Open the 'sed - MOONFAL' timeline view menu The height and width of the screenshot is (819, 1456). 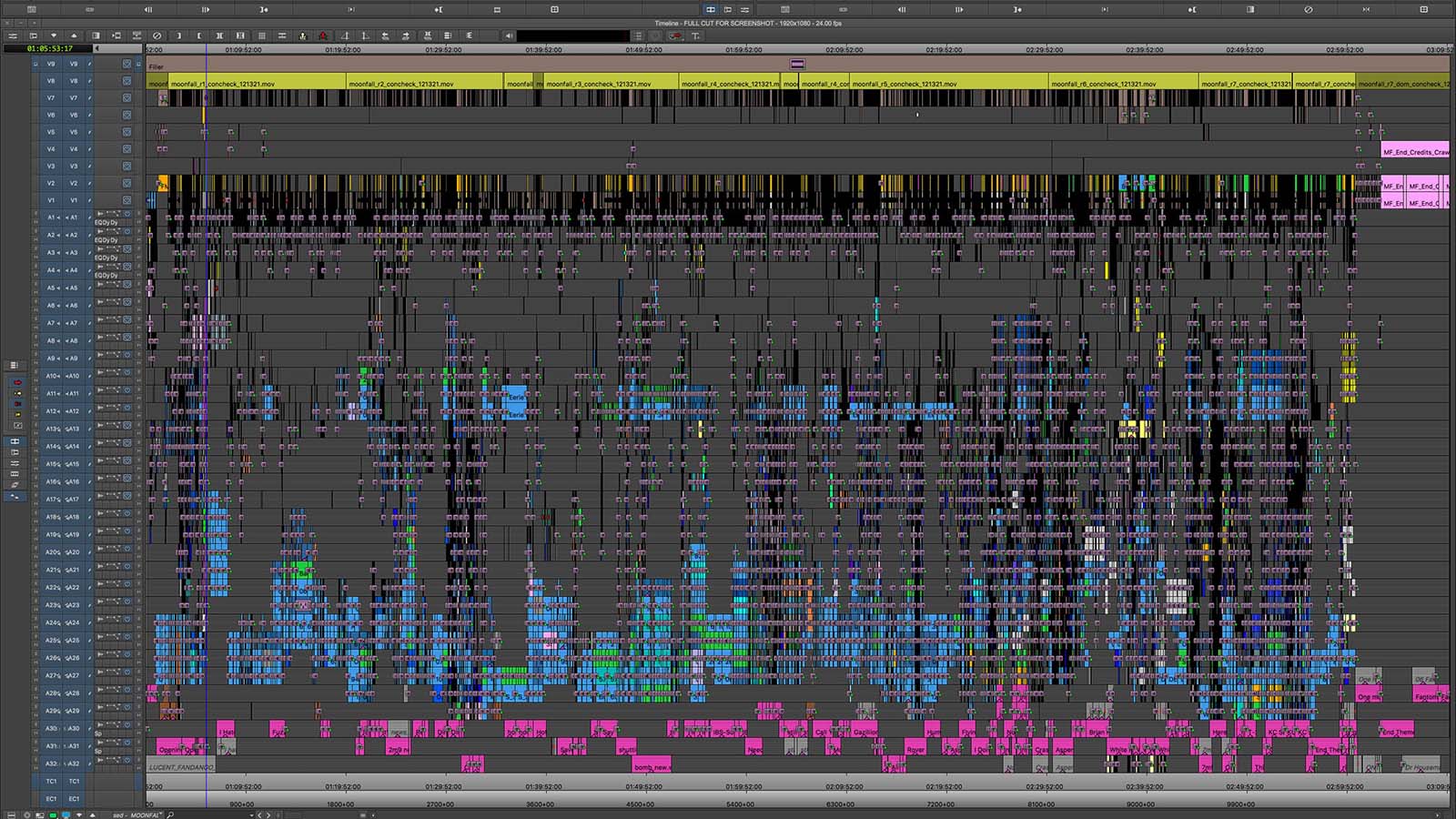(136, 815)
